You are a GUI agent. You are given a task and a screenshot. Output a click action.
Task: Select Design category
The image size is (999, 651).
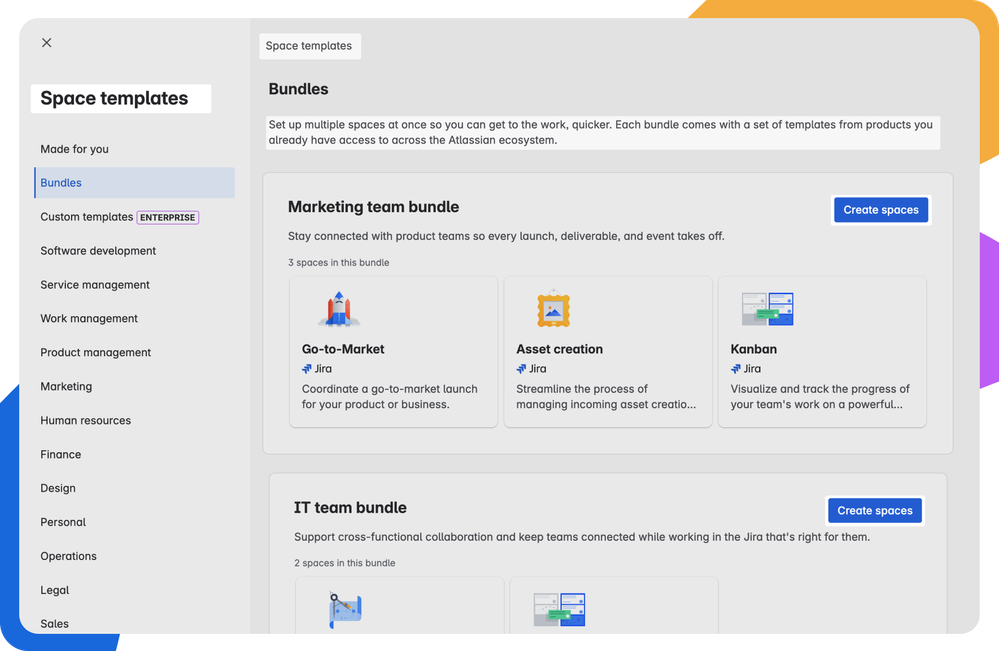tap(58, 488)
